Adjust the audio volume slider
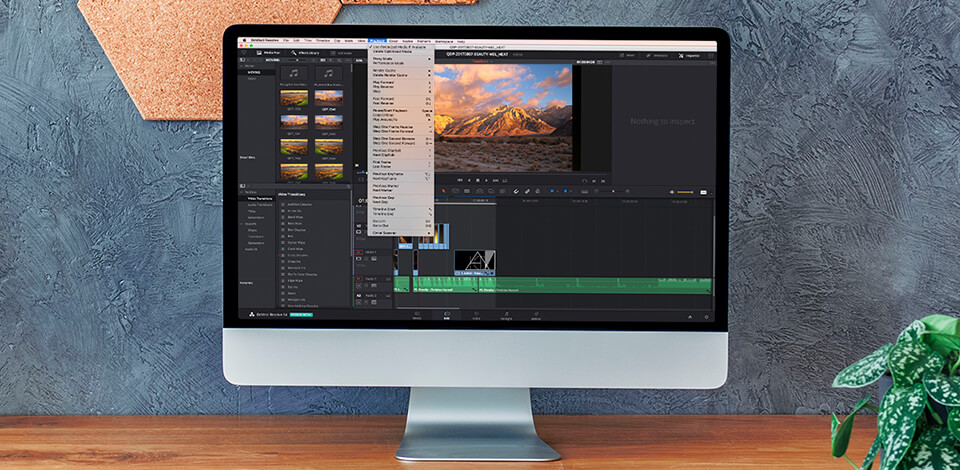The width and height of the screenshot is (960, 470). click(x=684, y=192)
